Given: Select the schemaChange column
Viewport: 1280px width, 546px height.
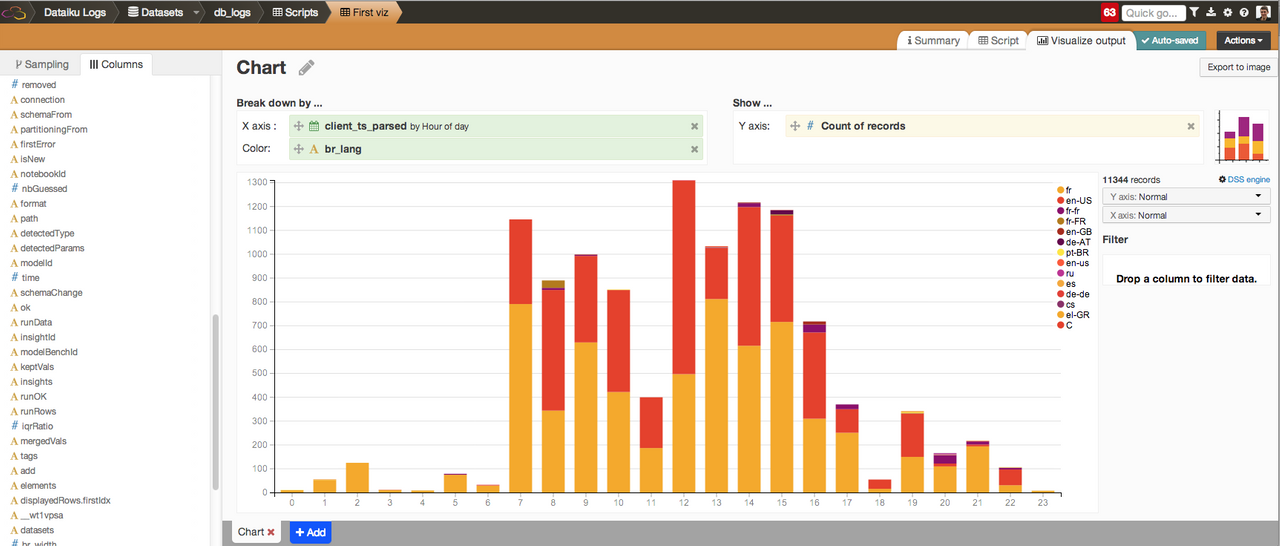Looking at the screenshot, I should tap(51, 293).
